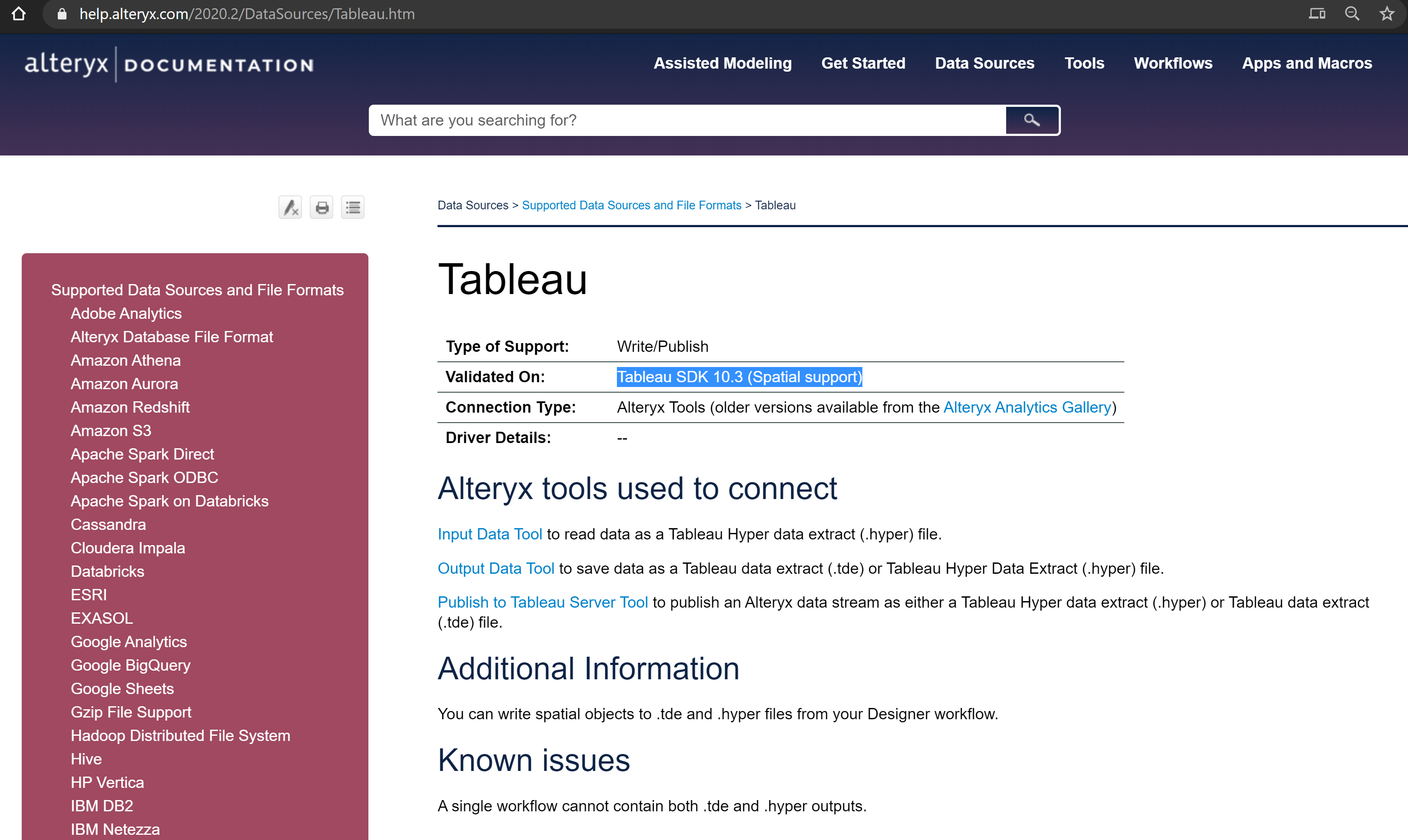Click the browser home icon
Image resolution: width=1408 pixels, height=840 pixels.
click(19, 13)
